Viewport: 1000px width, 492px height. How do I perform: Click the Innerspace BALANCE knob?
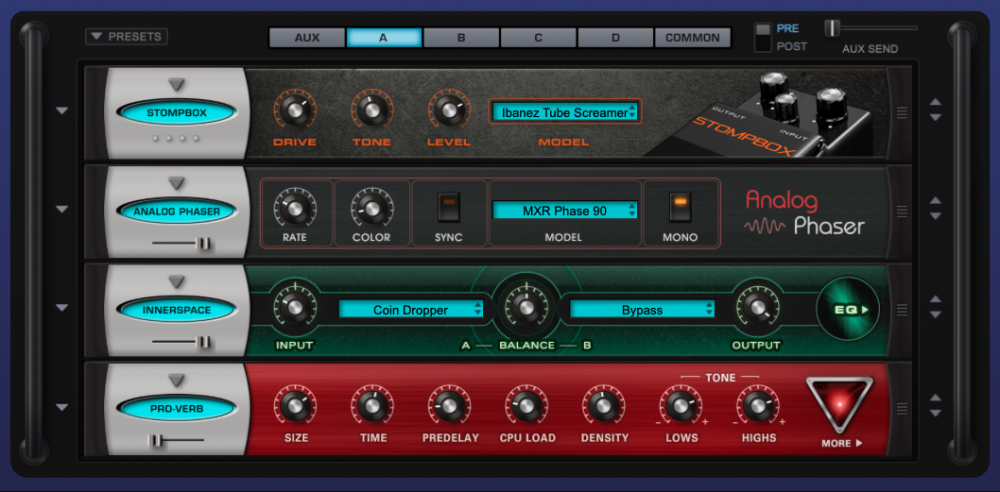[x=526, y=307]
